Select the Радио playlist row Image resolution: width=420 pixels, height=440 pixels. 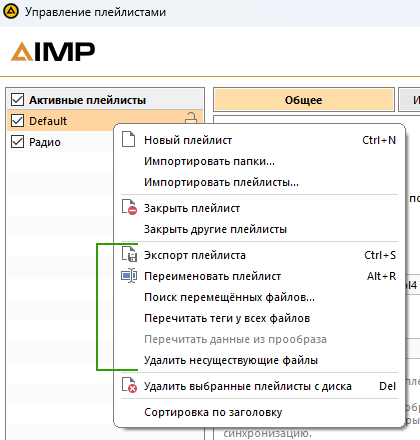coord(60,142)
